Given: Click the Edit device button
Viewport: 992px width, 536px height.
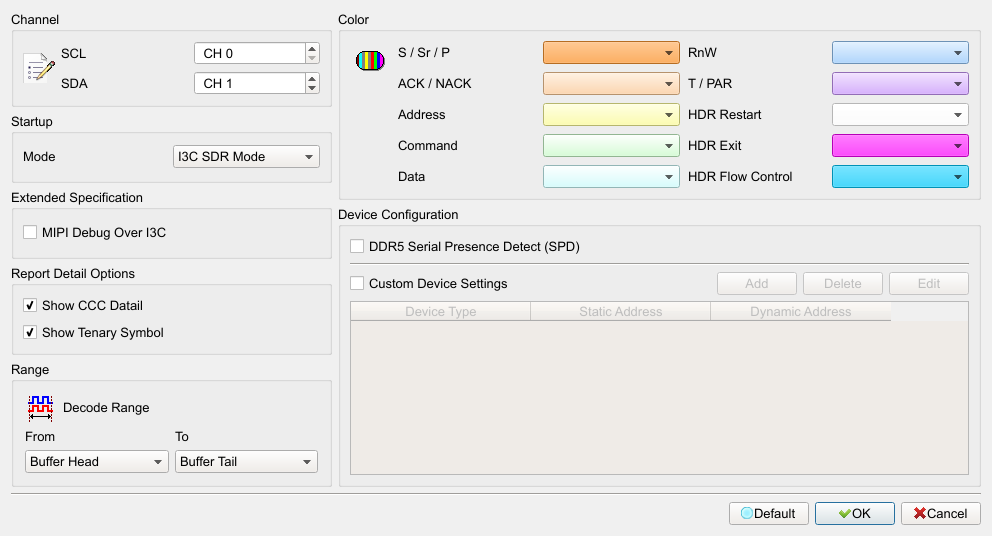Looking at the screenshot, I should [929, 284].
